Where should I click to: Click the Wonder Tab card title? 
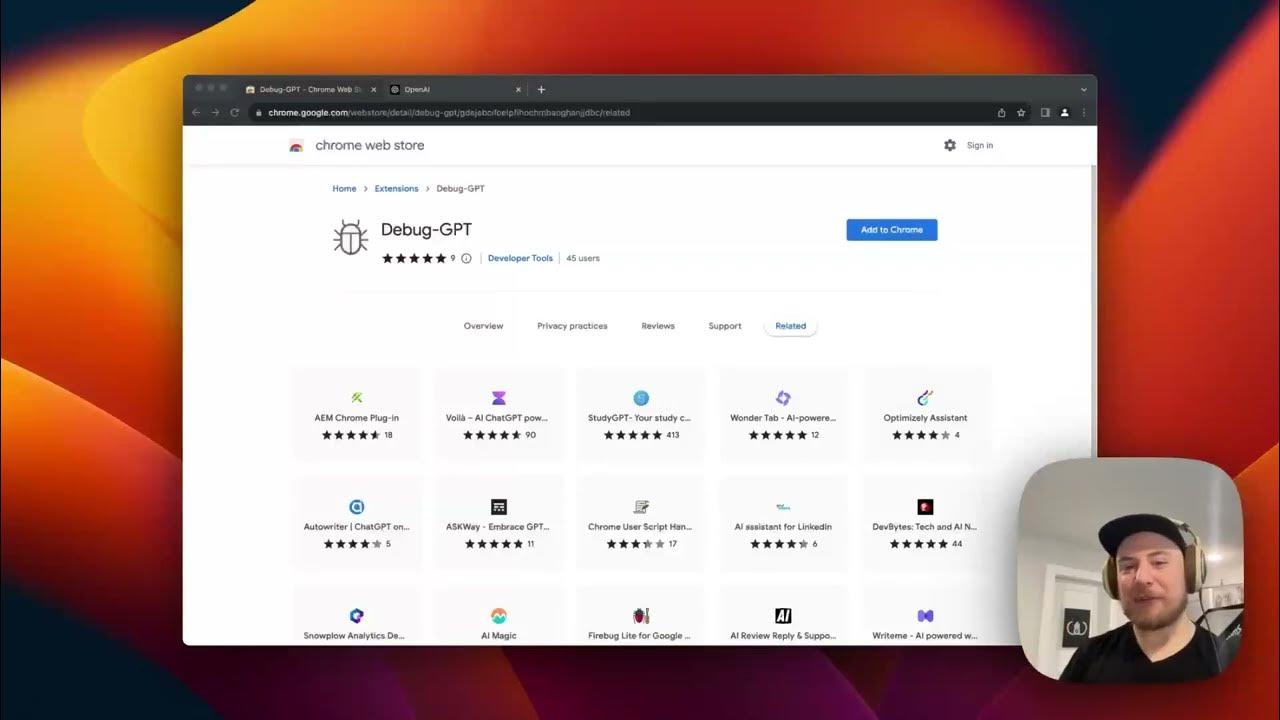[x=783, y=418]
